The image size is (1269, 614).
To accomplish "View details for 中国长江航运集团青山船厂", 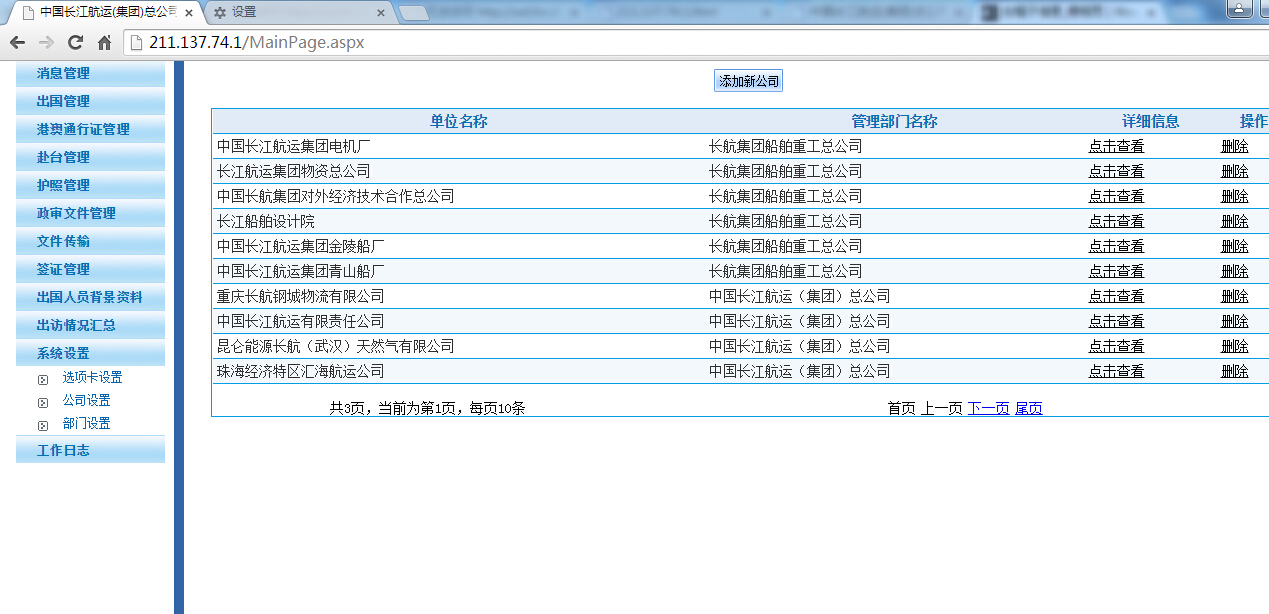I will pyautogui.click(x=1116, y=271).
